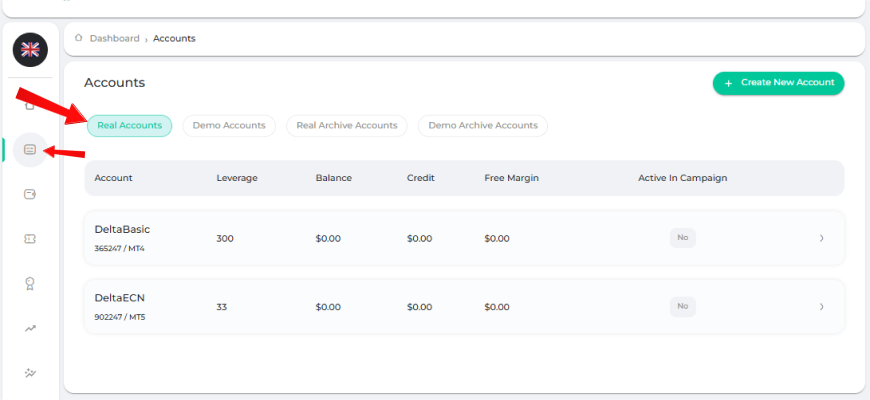
Task: Click account number 365247 / MT4
Action: pyautogui.click(x=119, y=249)
